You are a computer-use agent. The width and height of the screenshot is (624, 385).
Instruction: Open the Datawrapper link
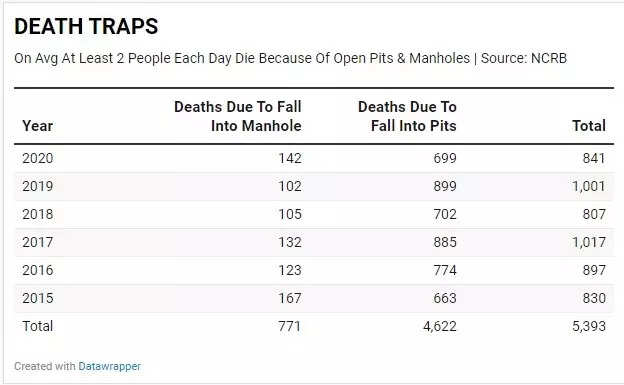pyautogui.click(x=109, y=366)
